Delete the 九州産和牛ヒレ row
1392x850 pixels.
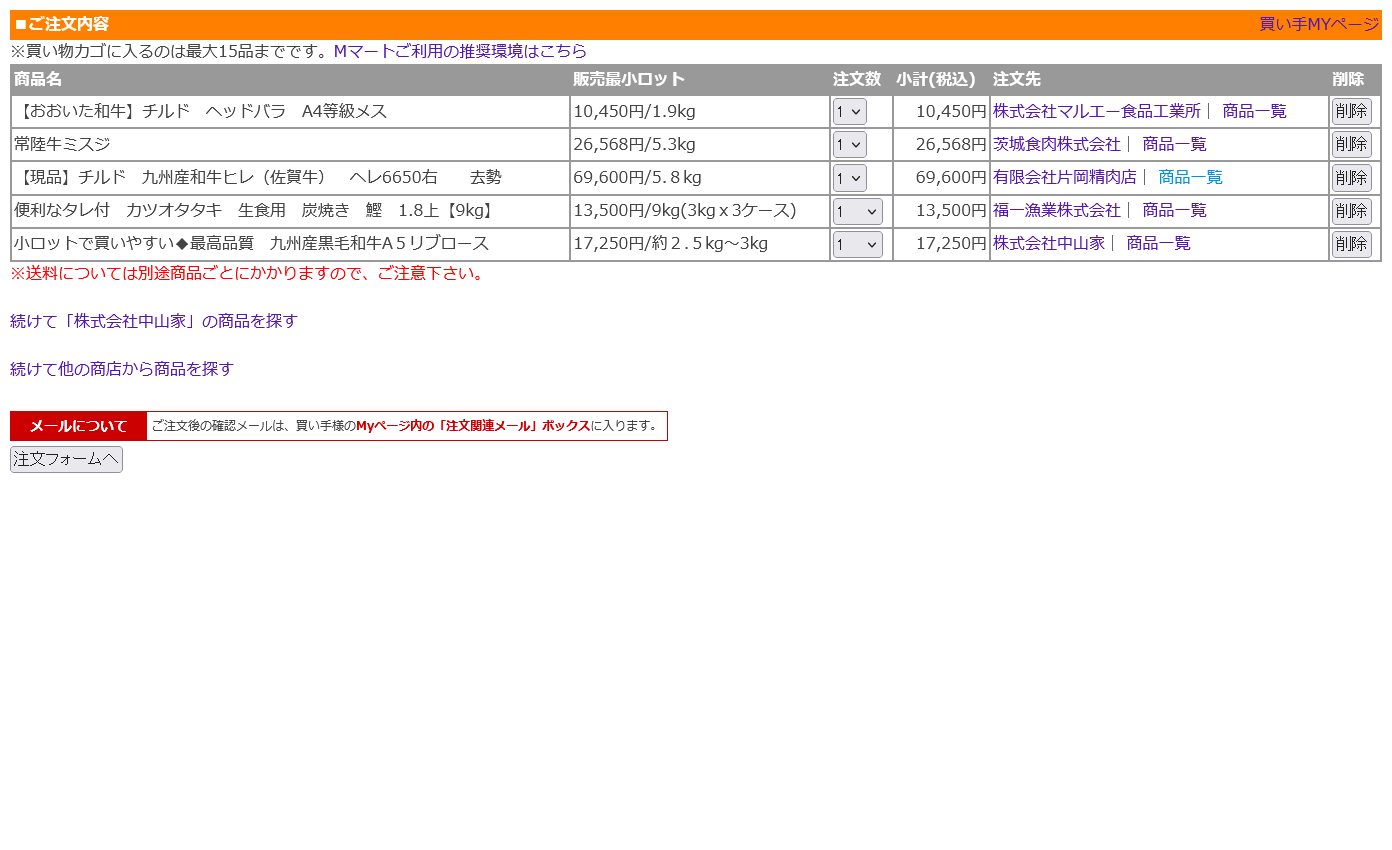pos(1350,178)
